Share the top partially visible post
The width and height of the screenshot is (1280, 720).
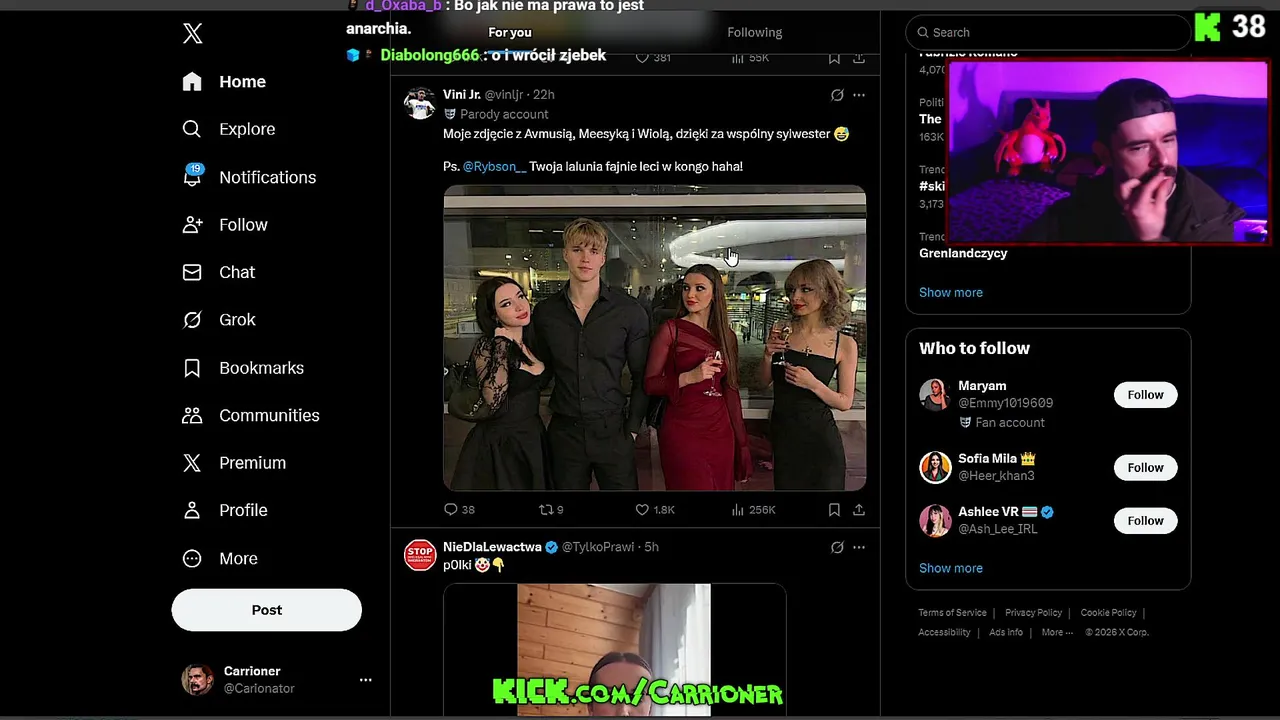click(x=859, y=58)
